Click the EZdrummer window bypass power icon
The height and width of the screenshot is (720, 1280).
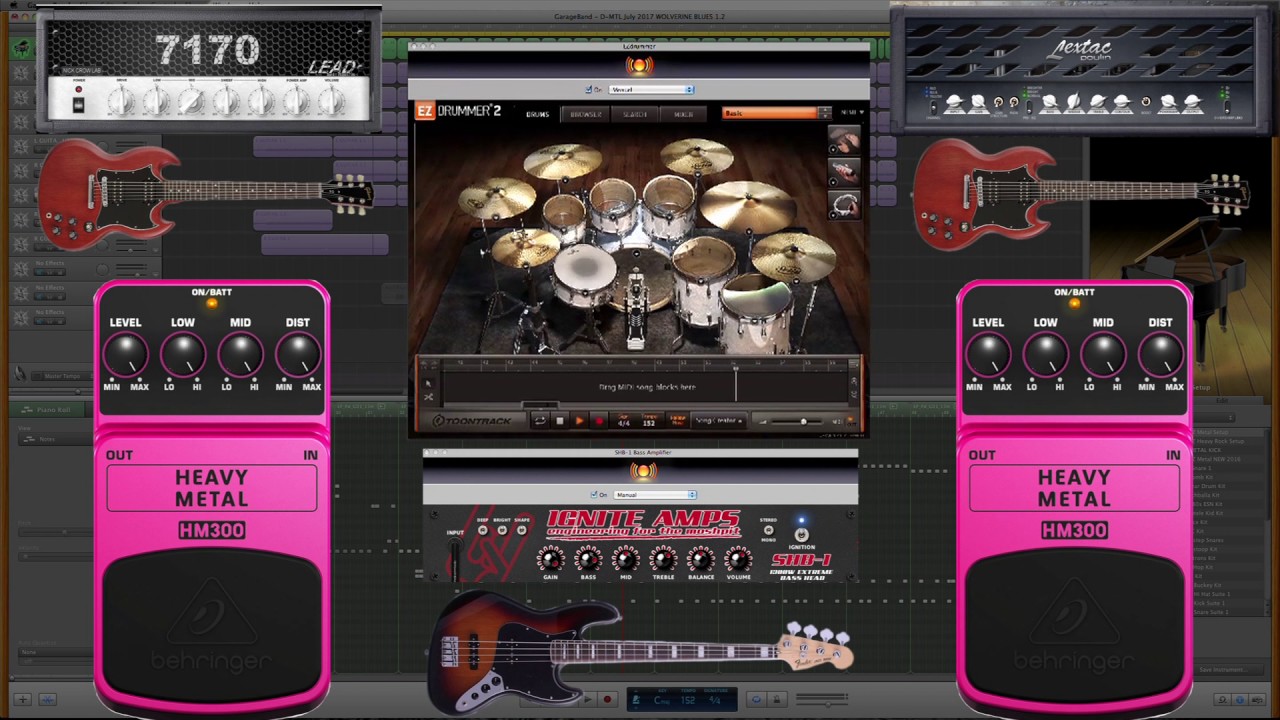[x=639, y=66]
